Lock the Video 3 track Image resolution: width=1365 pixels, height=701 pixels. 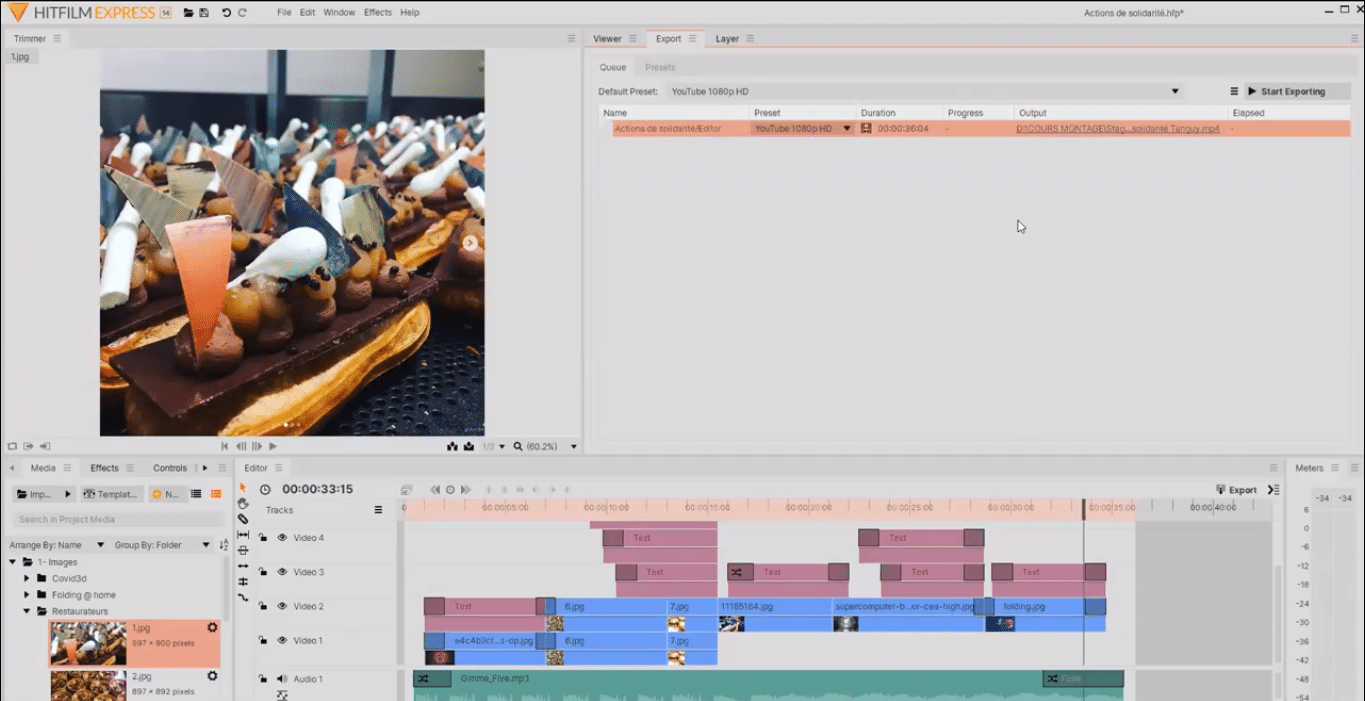263,572
